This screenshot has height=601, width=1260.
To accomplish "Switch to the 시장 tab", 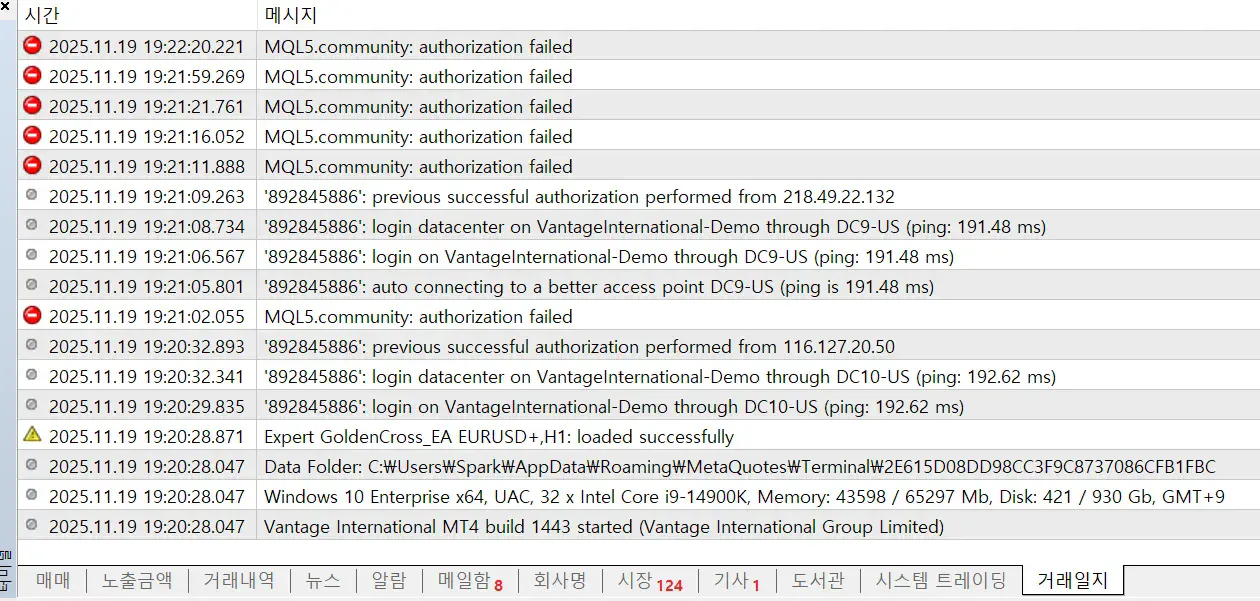I will 649,580.
